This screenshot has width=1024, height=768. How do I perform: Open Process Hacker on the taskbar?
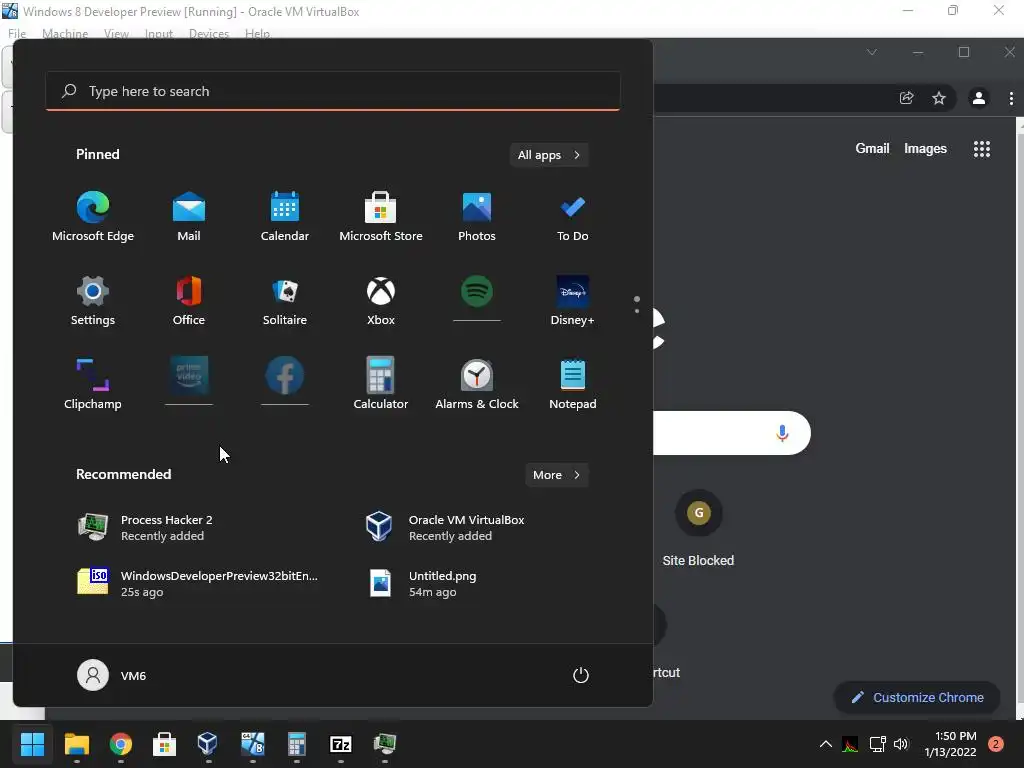(385, 743)
